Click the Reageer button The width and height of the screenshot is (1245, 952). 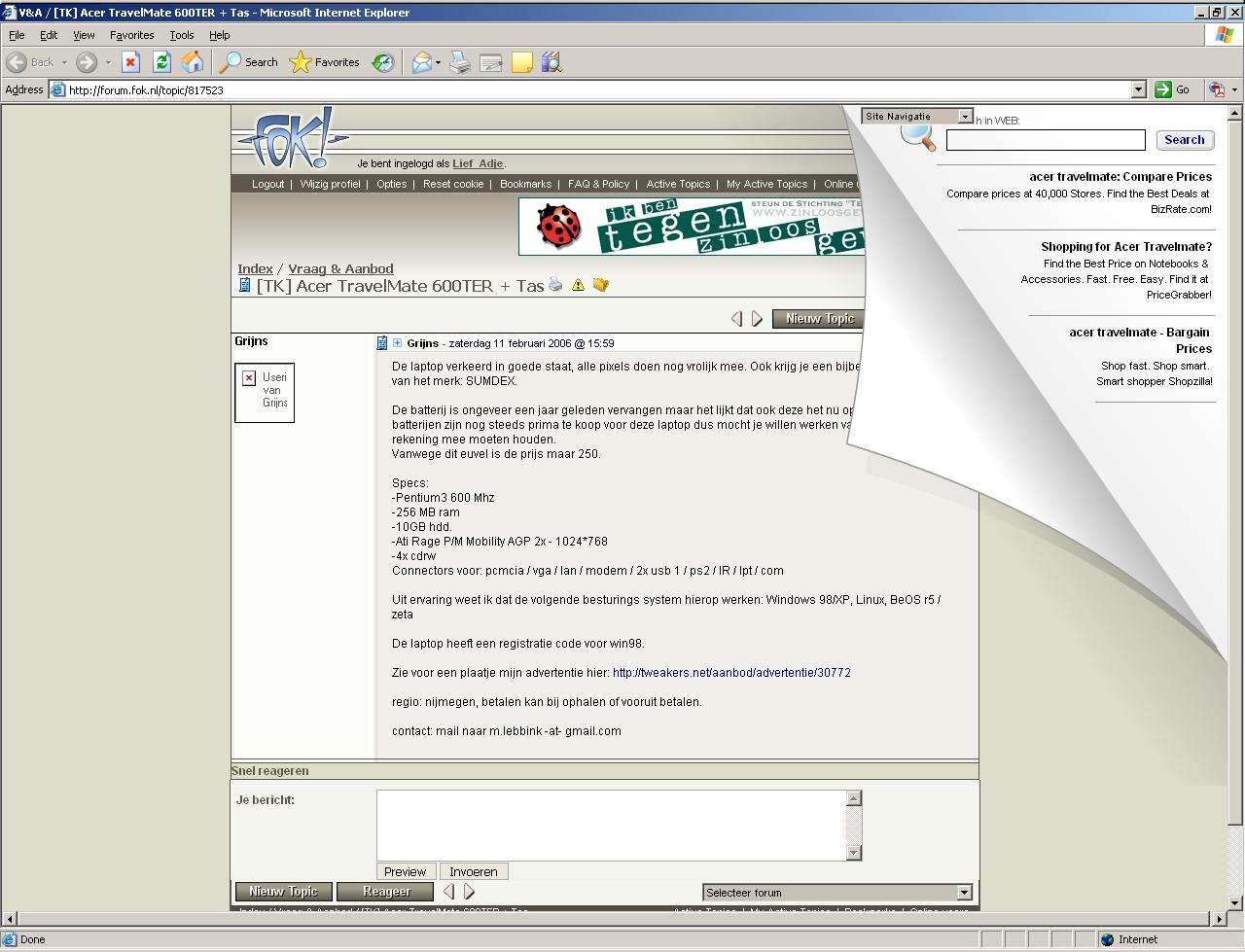click(386, 891)
